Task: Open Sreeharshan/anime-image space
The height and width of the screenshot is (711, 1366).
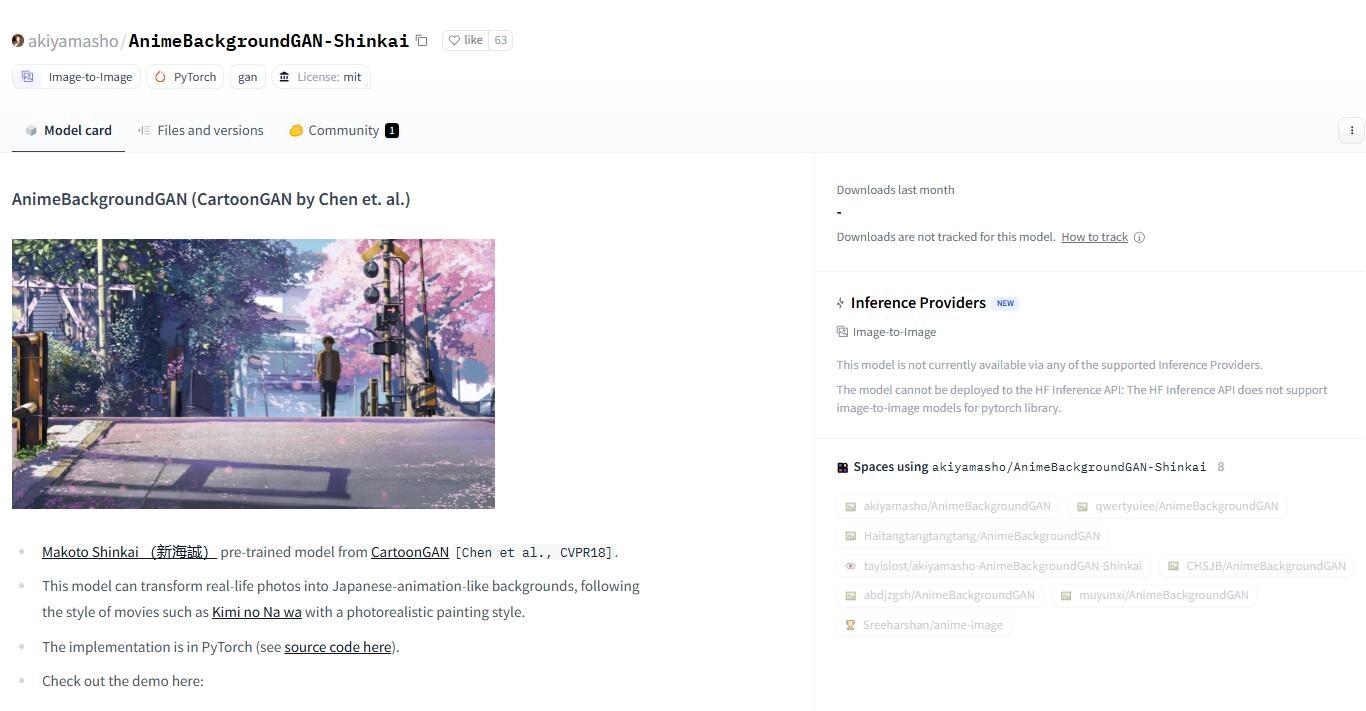Action: (x=924, y=625)
